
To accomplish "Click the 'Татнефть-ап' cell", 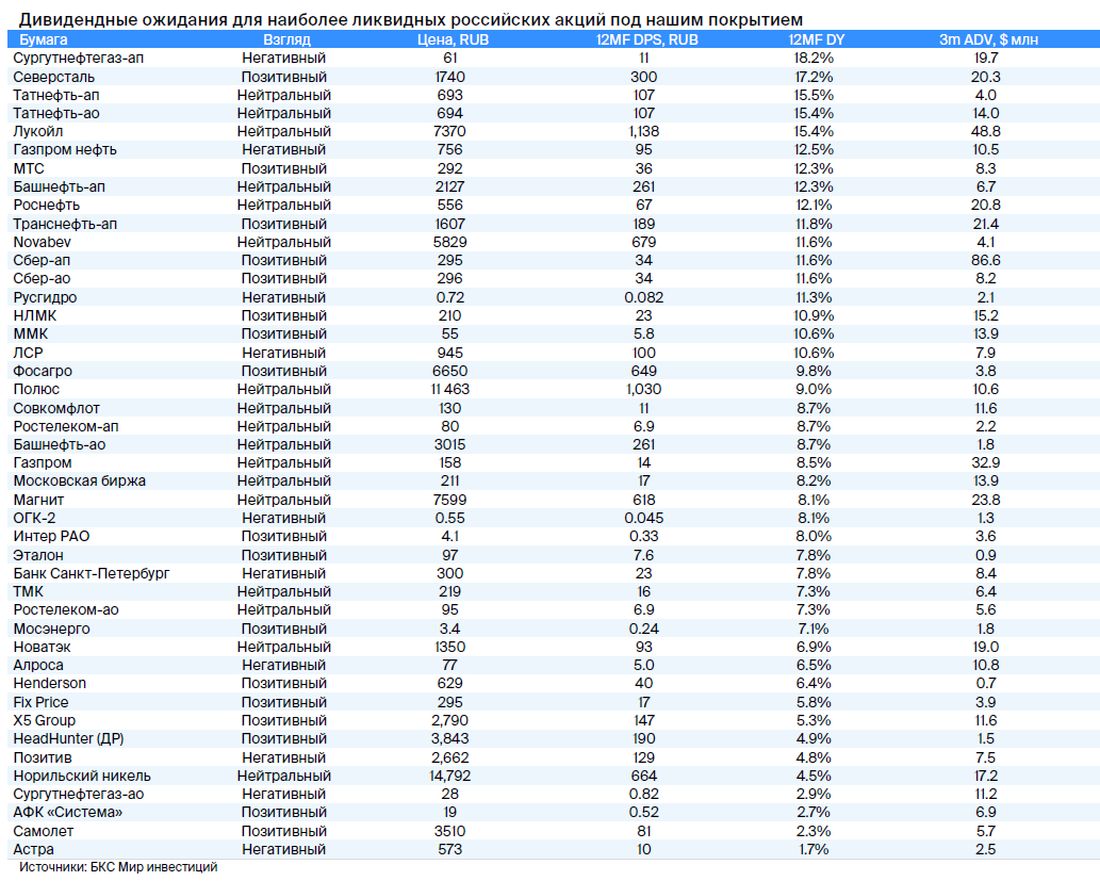I will pyautogui.click(x=56, y=95).
